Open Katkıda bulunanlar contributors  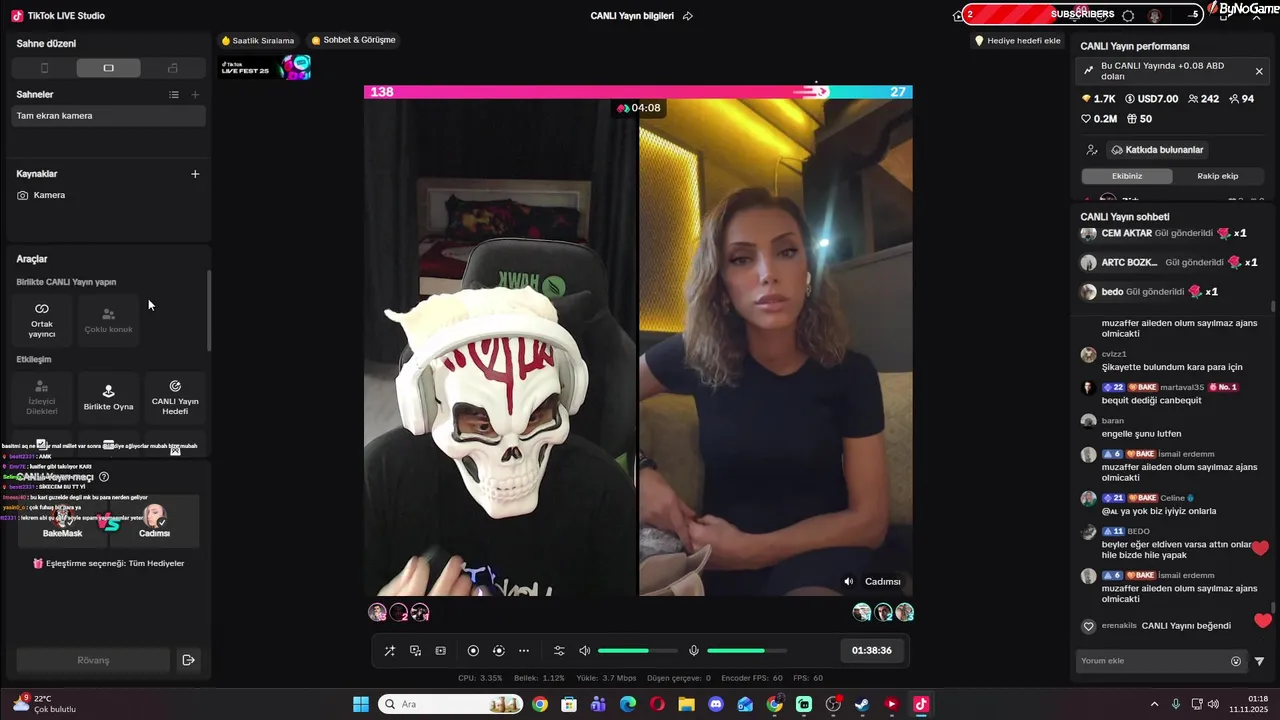1157,150
